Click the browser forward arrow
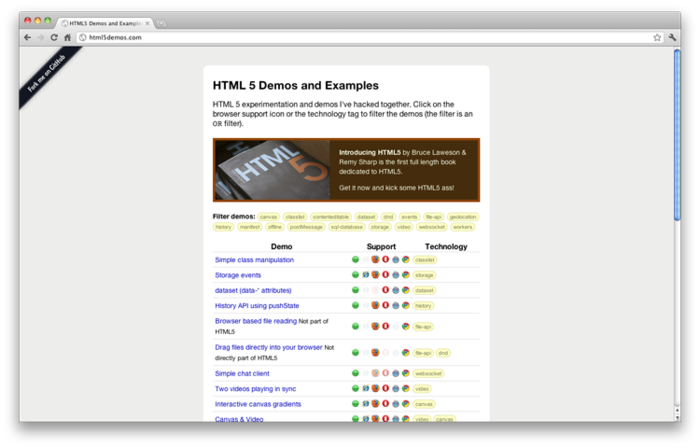The width and height of the screenshot is (700, 448). coord(41,37)
